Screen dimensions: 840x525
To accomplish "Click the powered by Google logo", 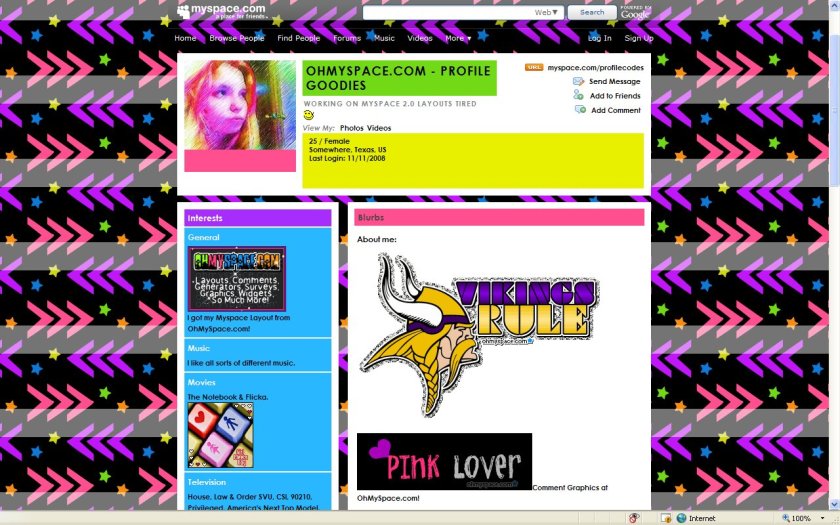I will click(636, 12).
